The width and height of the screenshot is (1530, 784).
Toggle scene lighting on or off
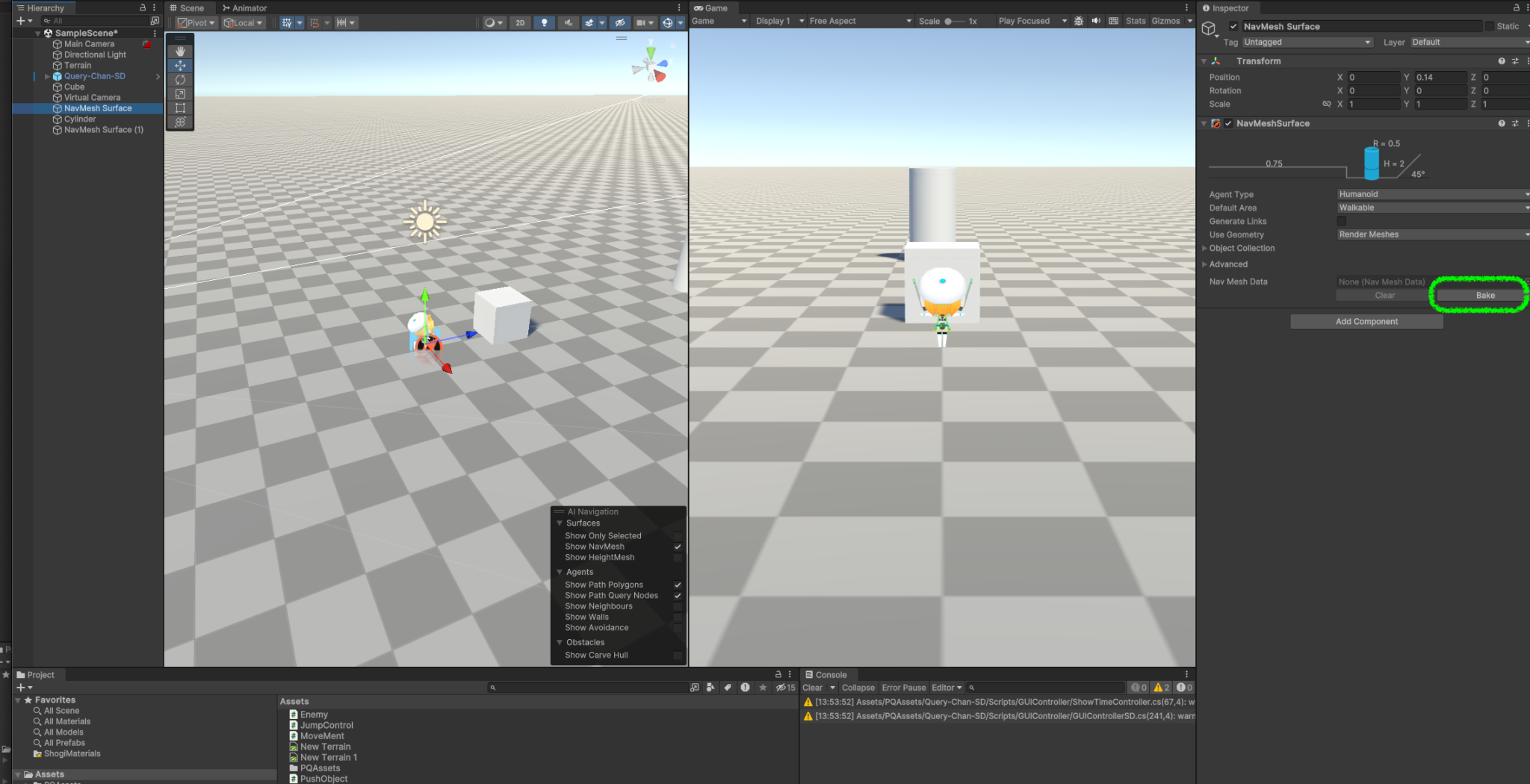pyautogui.click(x=545, y=22)
